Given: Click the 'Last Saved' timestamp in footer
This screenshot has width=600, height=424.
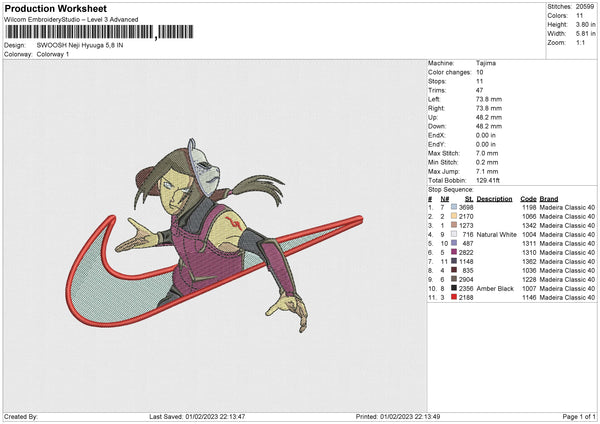Looking at the screenshot, I should (x=197, y=416).
